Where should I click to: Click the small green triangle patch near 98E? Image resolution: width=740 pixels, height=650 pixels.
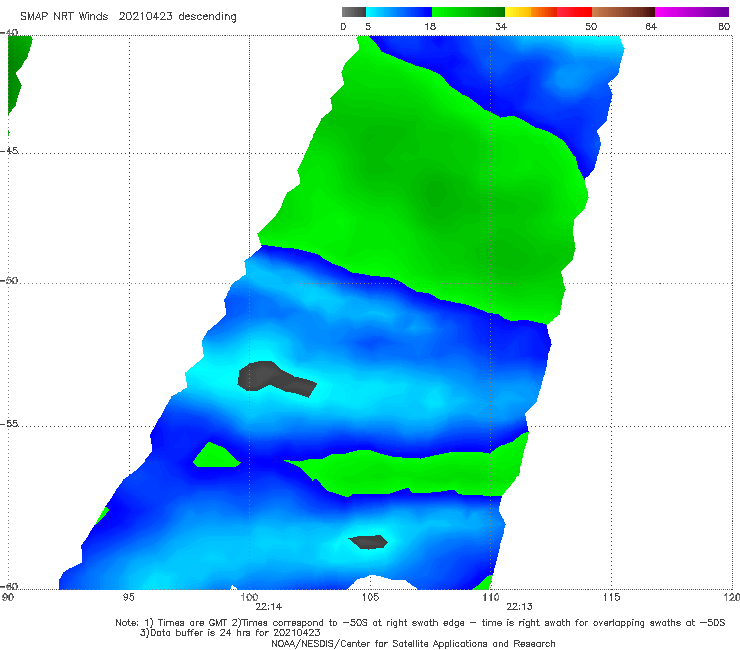click(x=215, y=457)
